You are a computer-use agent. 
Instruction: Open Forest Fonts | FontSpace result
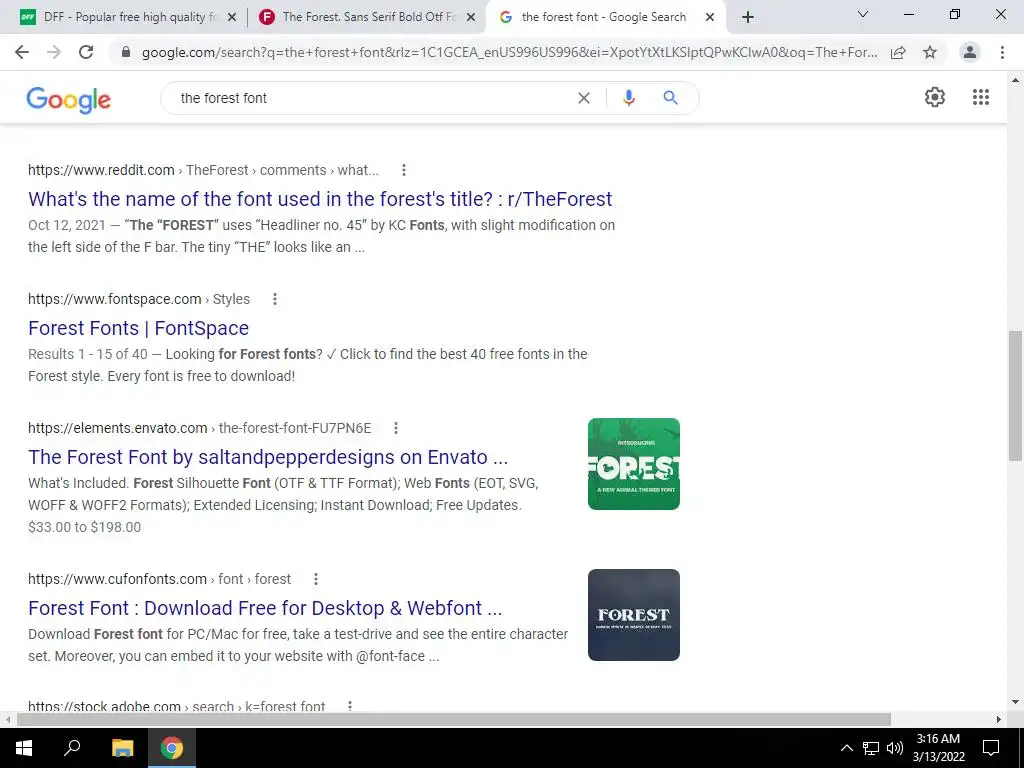138,328
